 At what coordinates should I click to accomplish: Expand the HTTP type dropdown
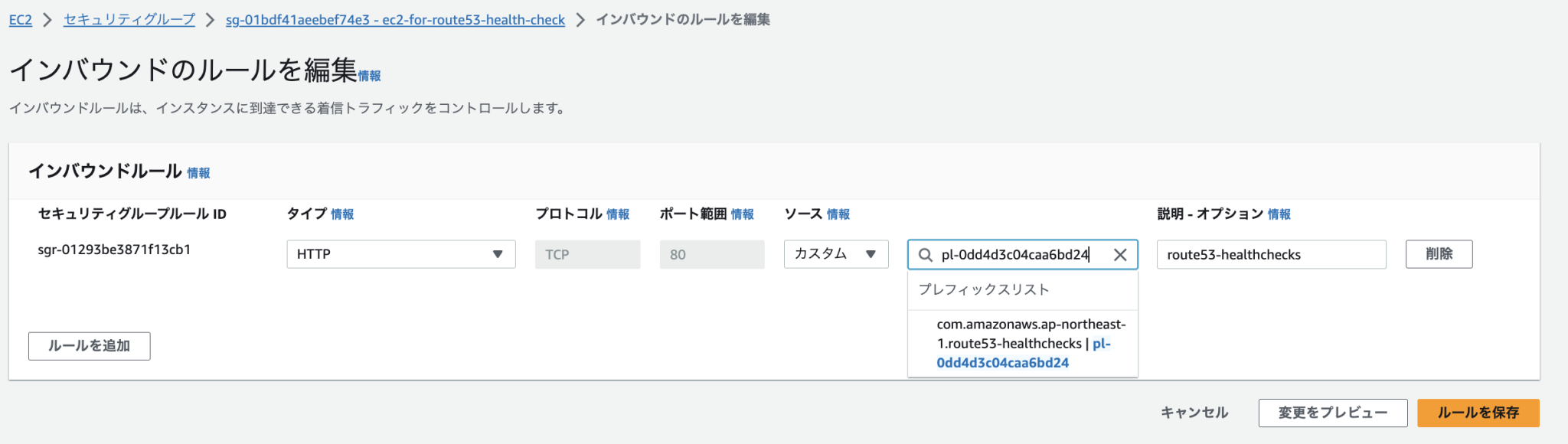[x=401, y=254]
